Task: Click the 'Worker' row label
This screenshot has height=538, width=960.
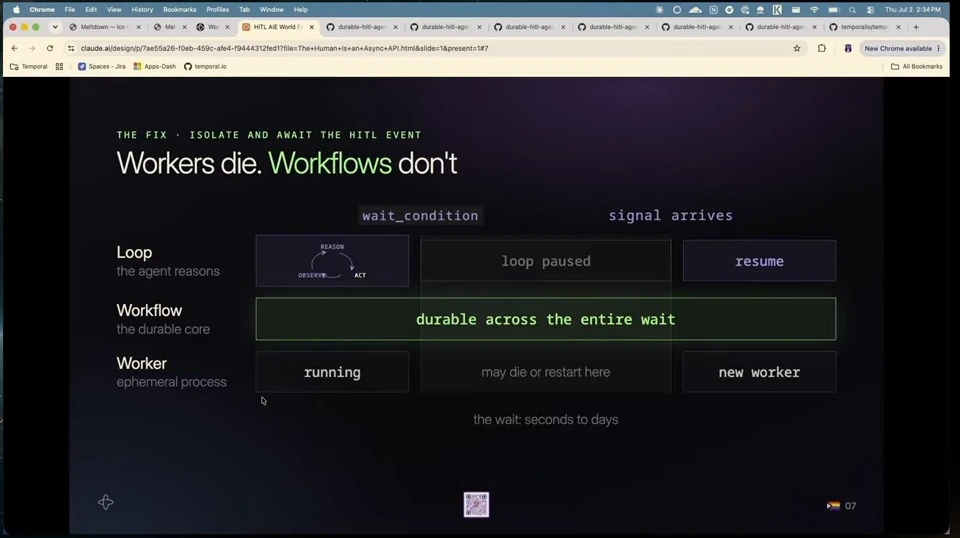Action: (141, 364)
